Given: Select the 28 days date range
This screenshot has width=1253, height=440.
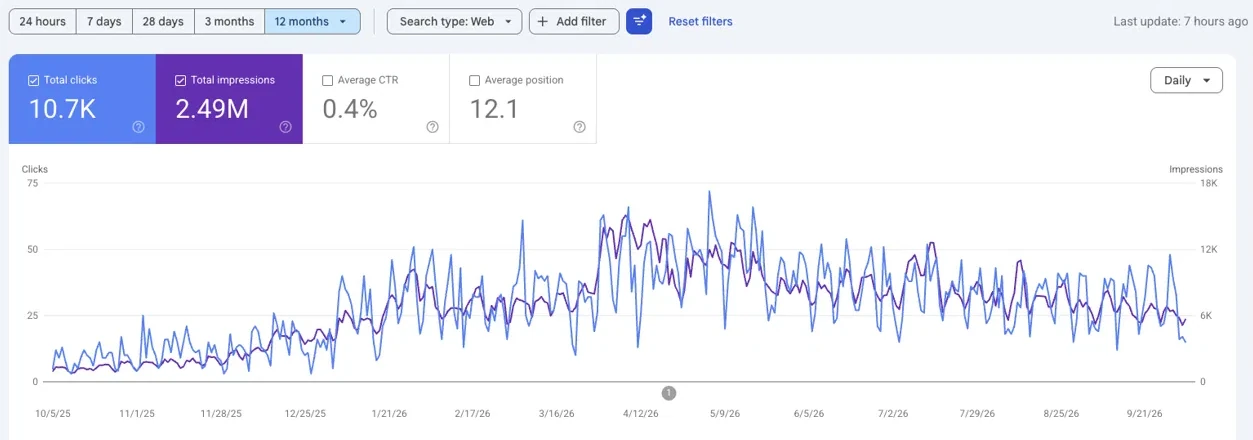Looking at the screenshot, I should coord(163,21).
